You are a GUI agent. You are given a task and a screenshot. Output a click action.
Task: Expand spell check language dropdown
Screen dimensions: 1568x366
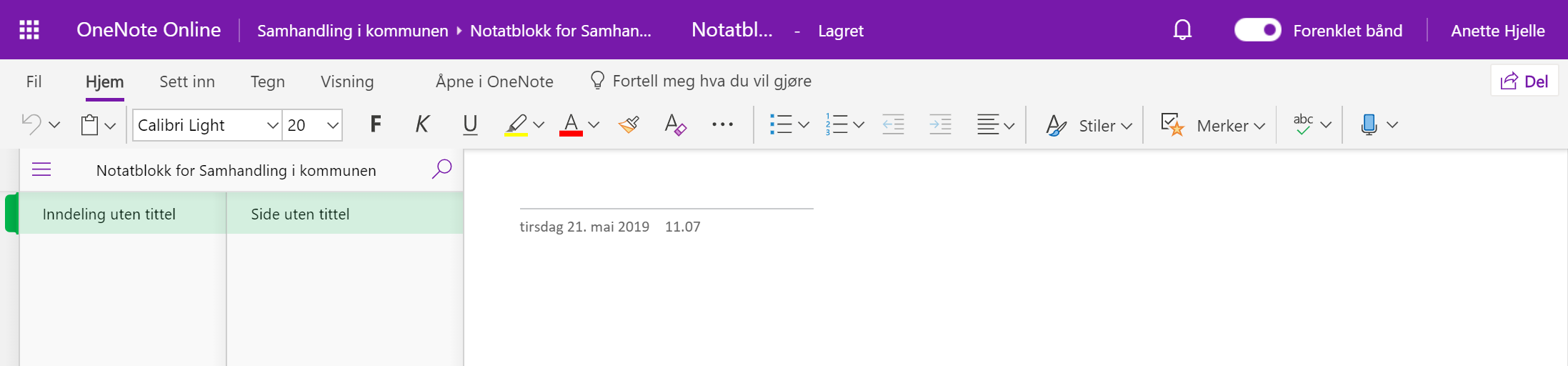click(1326, 125)
